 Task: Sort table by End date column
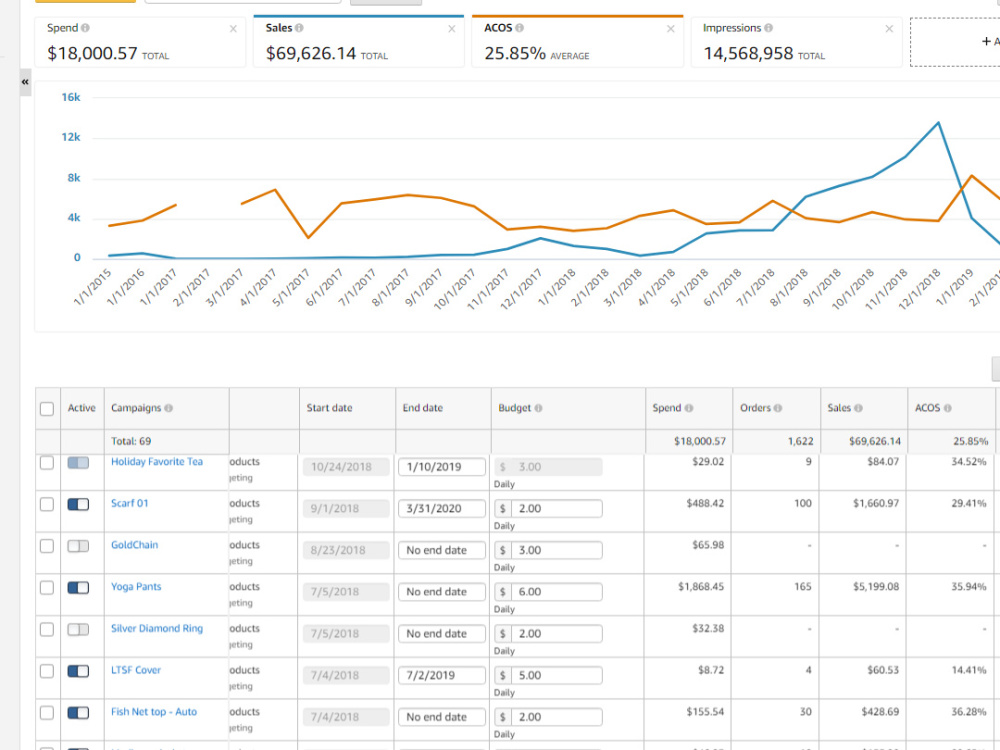click(x=422, y=408)
